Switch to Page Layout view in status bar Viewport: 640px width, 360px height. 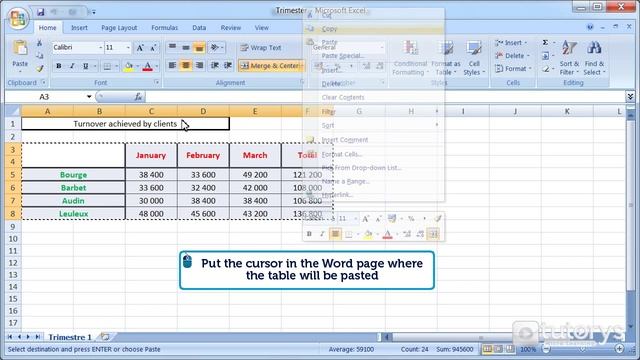coord(499,349)
